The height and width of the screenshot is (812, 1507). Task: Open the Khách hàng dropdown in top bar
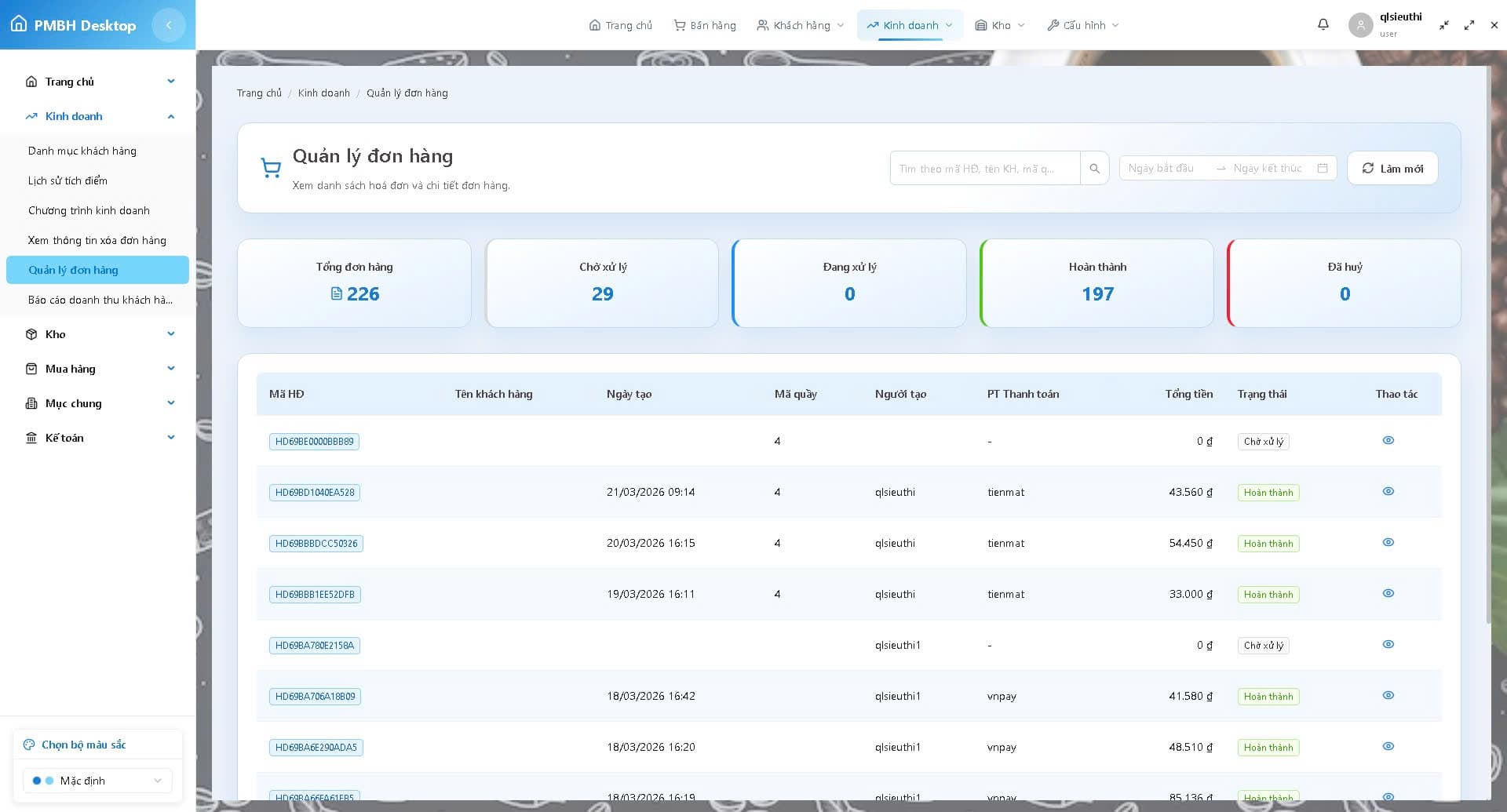pos(799,24)
